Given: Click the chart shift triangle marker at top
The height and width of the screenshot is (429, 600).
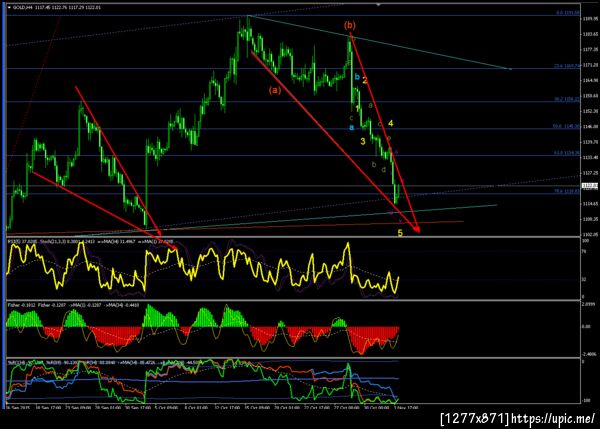Looking at the screenshot, I should click(x=378, y=5).
